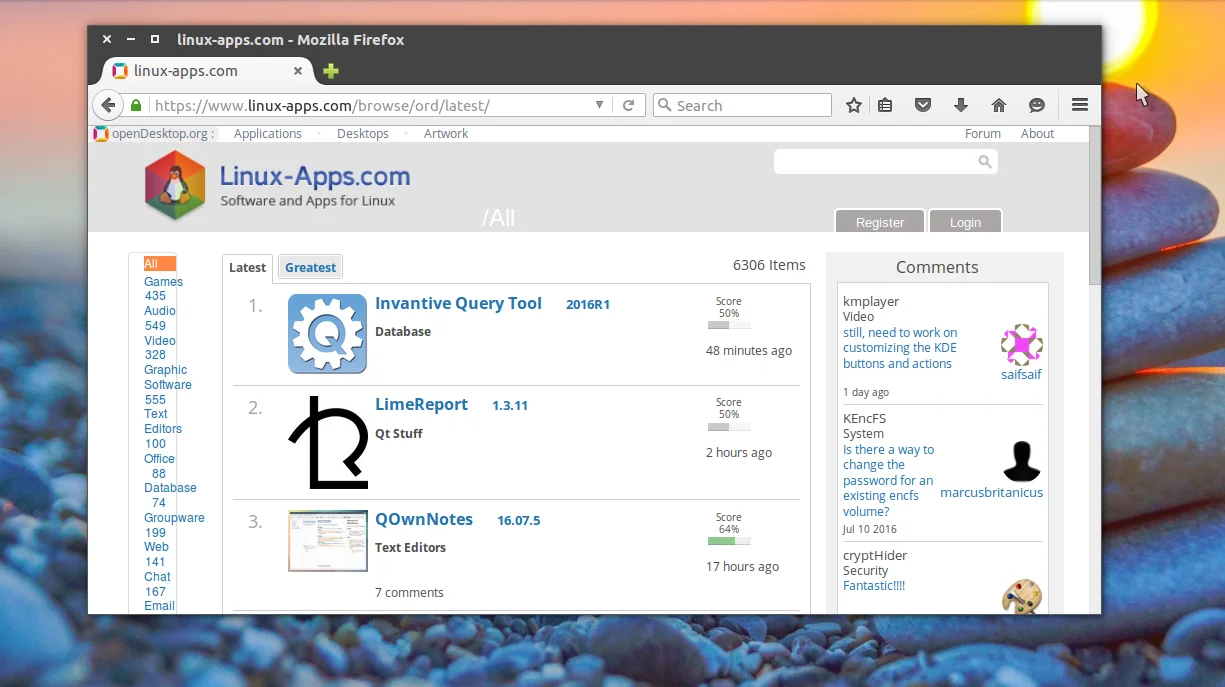Click the Login button
The image size is (1225, 687).
pyautogui.click(x=965, y=222)
